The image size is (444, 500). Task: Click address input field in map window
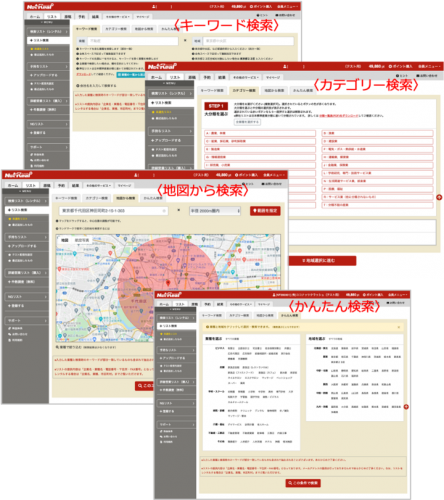113,211
